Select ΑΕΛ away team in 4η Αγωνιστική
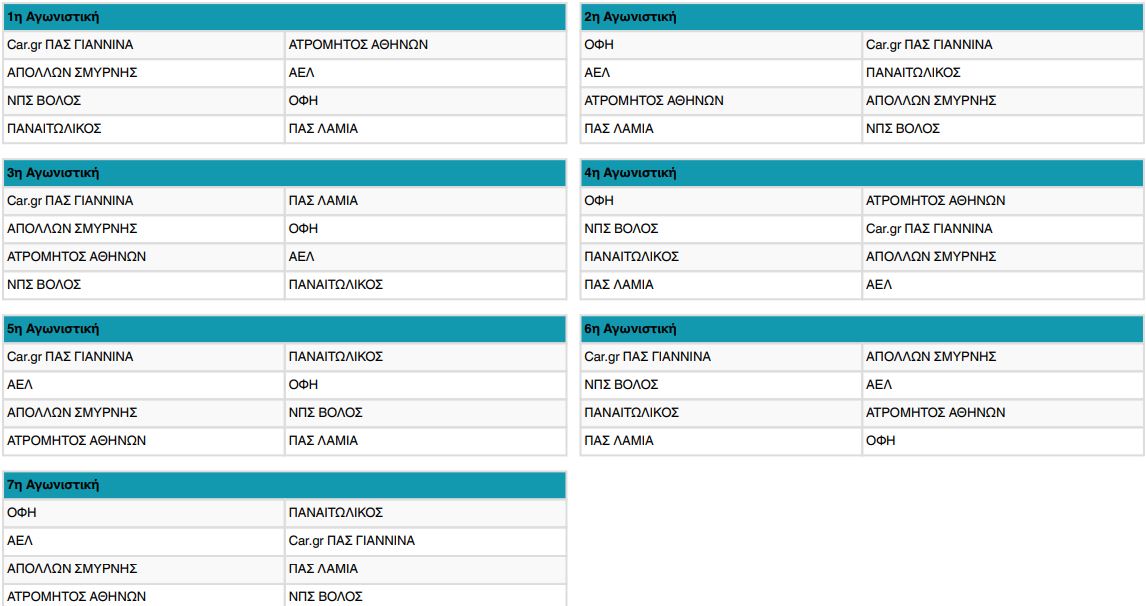Screen dimensions: 1146x606 pos(879,284)
